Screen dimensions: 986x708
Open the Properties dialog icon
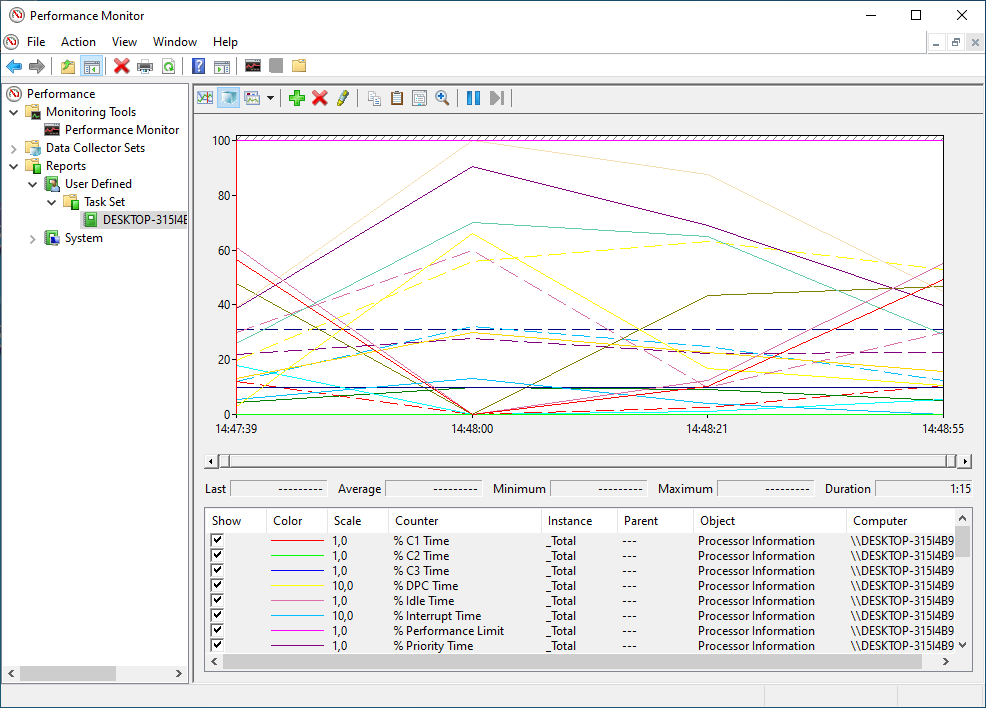coord(419,97)
